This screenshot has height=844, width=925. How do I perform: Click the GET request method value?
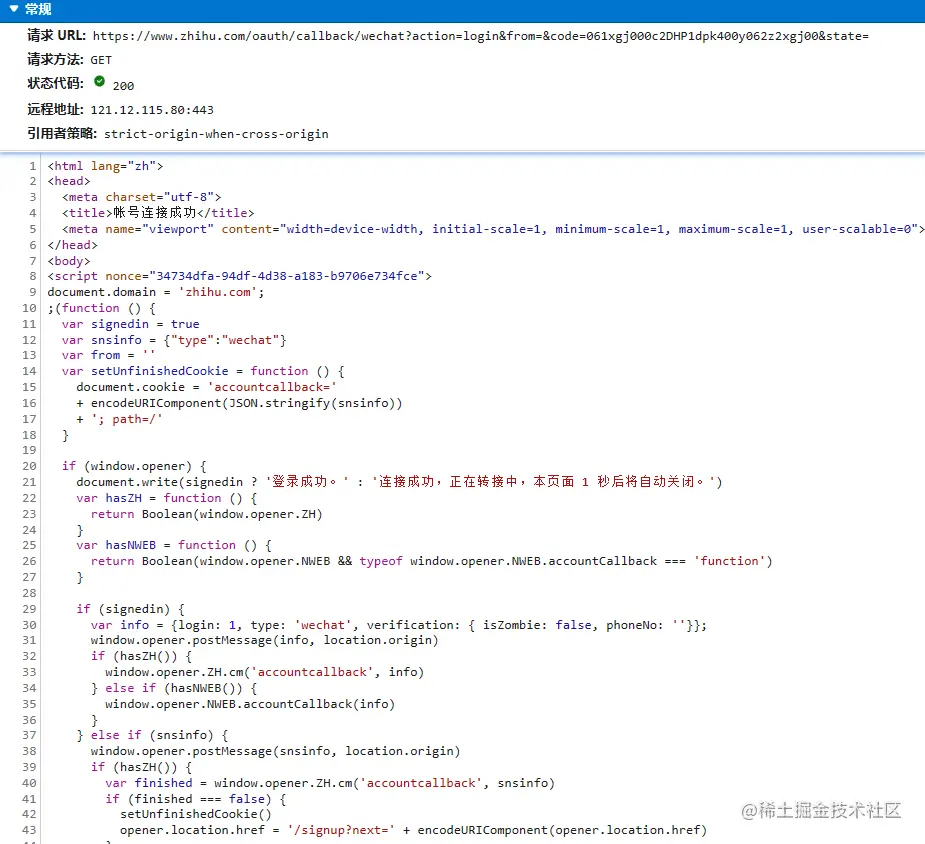tap(101, 60)
